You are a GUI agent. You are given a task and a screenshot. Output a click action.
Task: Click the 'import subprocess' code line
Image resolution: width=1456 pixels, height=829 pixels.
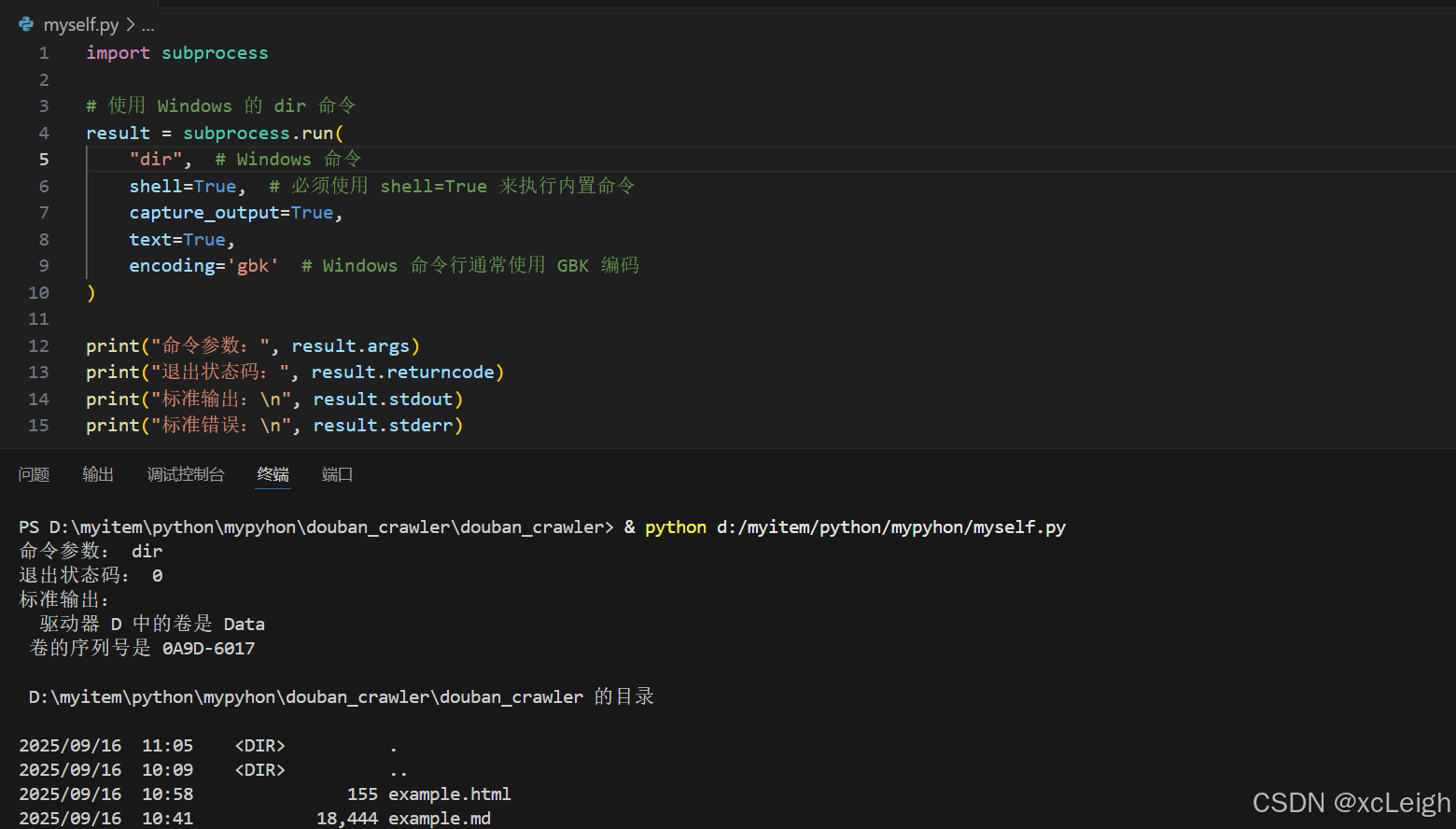point(177,53)
